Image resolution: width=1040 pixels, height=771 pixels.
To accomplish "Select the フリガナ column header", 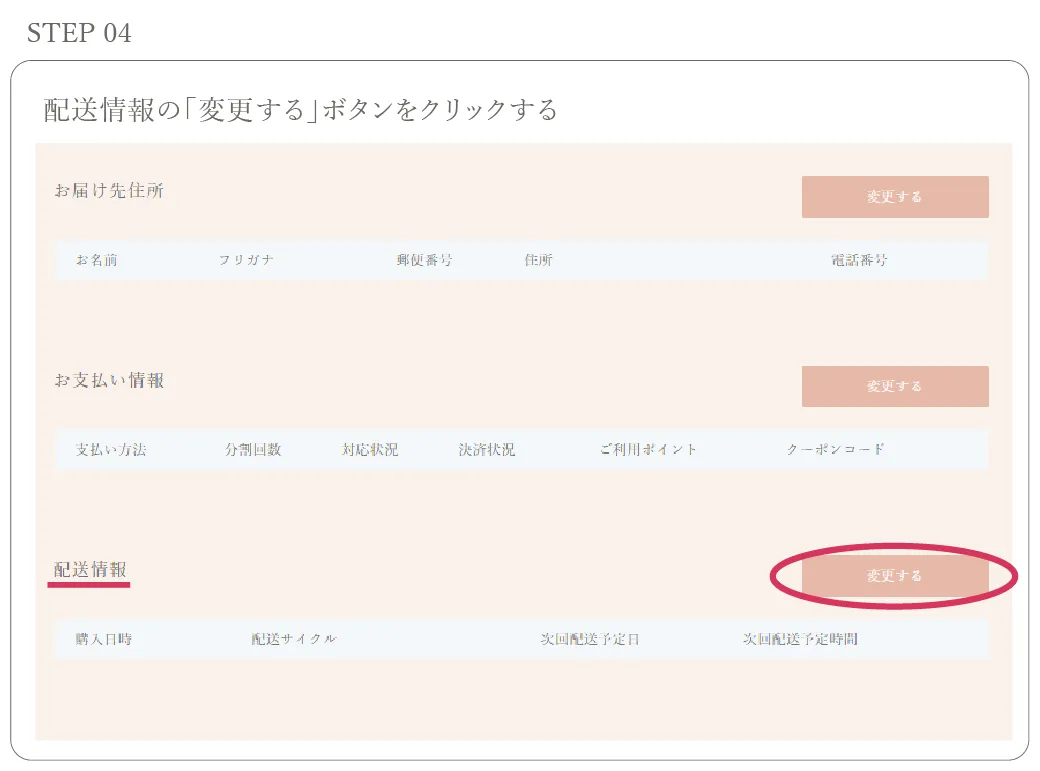I will 249,260.
